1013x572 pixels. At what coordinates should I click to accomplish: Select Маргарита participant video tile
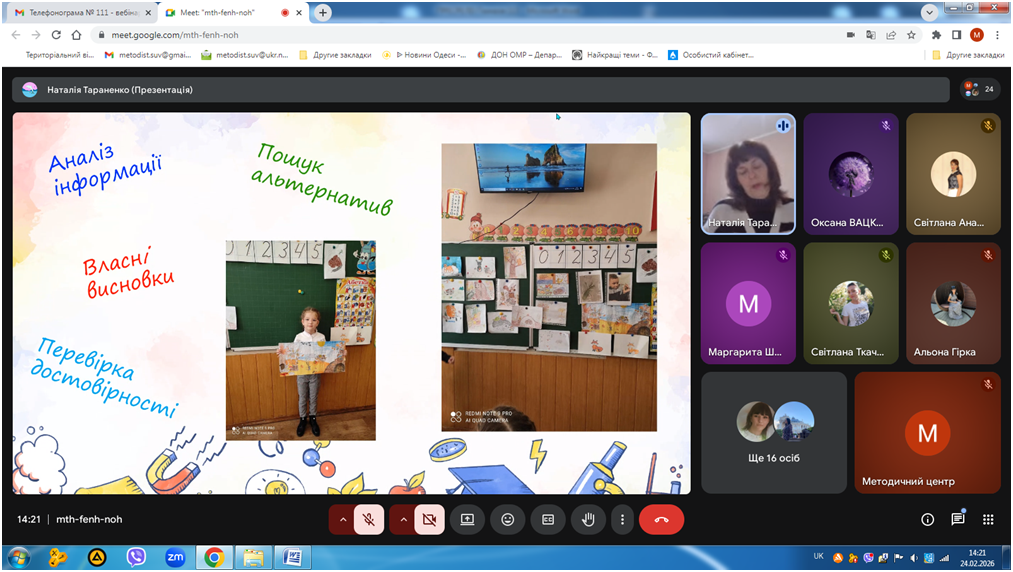748,304
